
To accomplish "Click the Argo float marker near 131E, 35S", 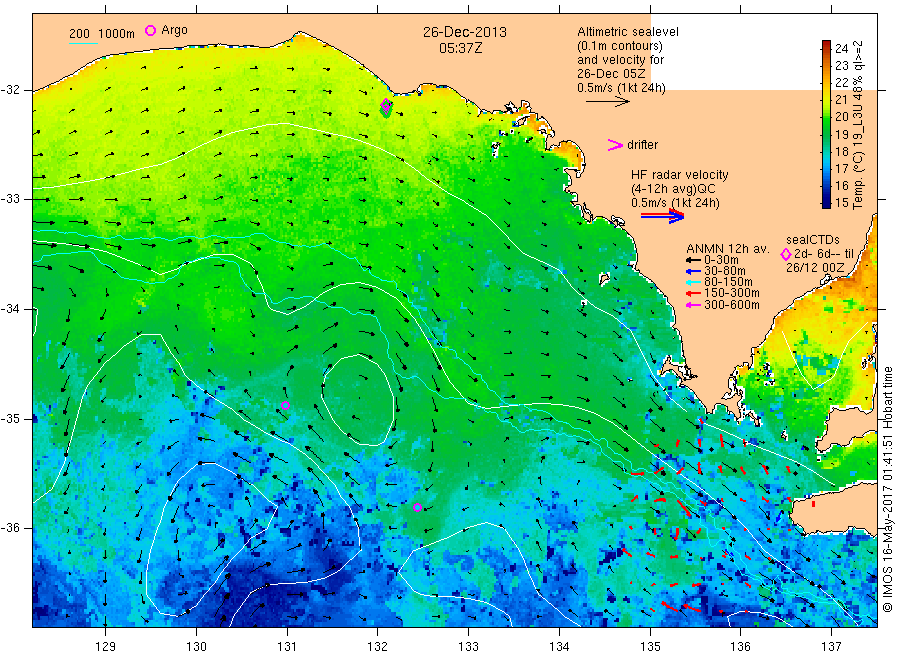I will pos(285,405).
